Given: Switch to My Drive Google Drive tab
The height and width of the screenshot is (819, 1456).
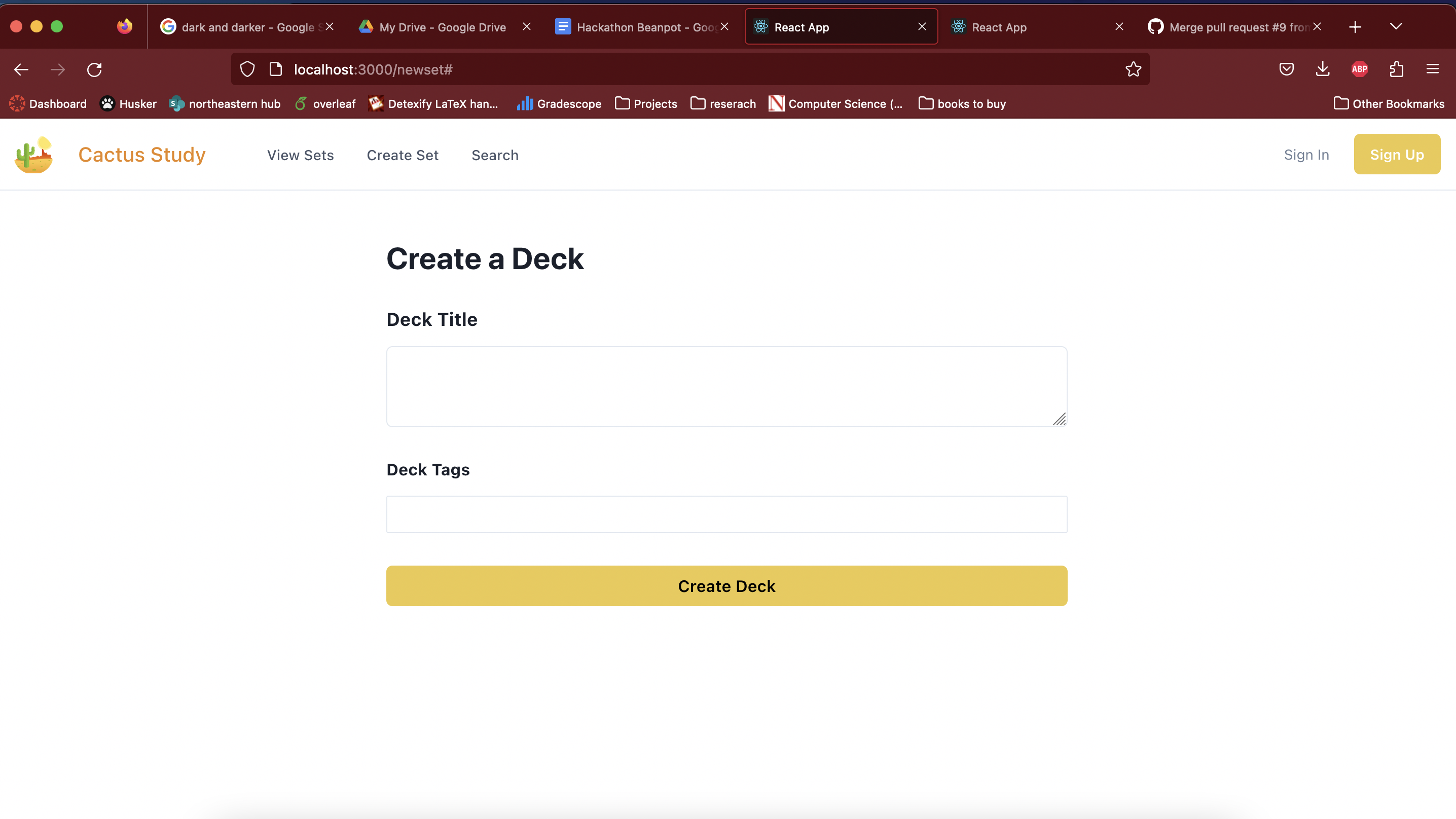Looking at the screenshot, I should click(443, 27).
